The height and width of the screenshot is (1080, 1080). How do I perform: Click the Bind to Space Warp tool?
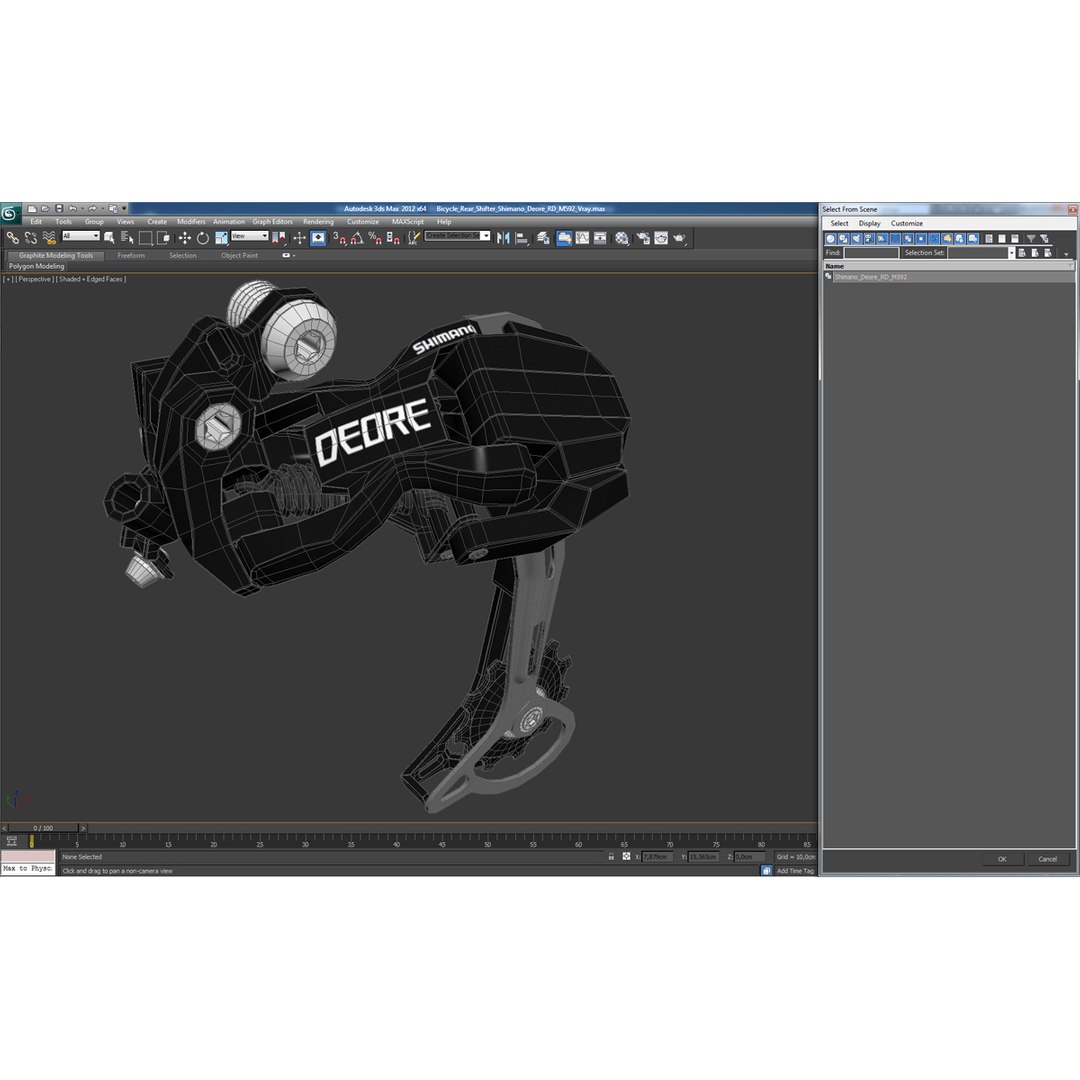tap(49, 238)
